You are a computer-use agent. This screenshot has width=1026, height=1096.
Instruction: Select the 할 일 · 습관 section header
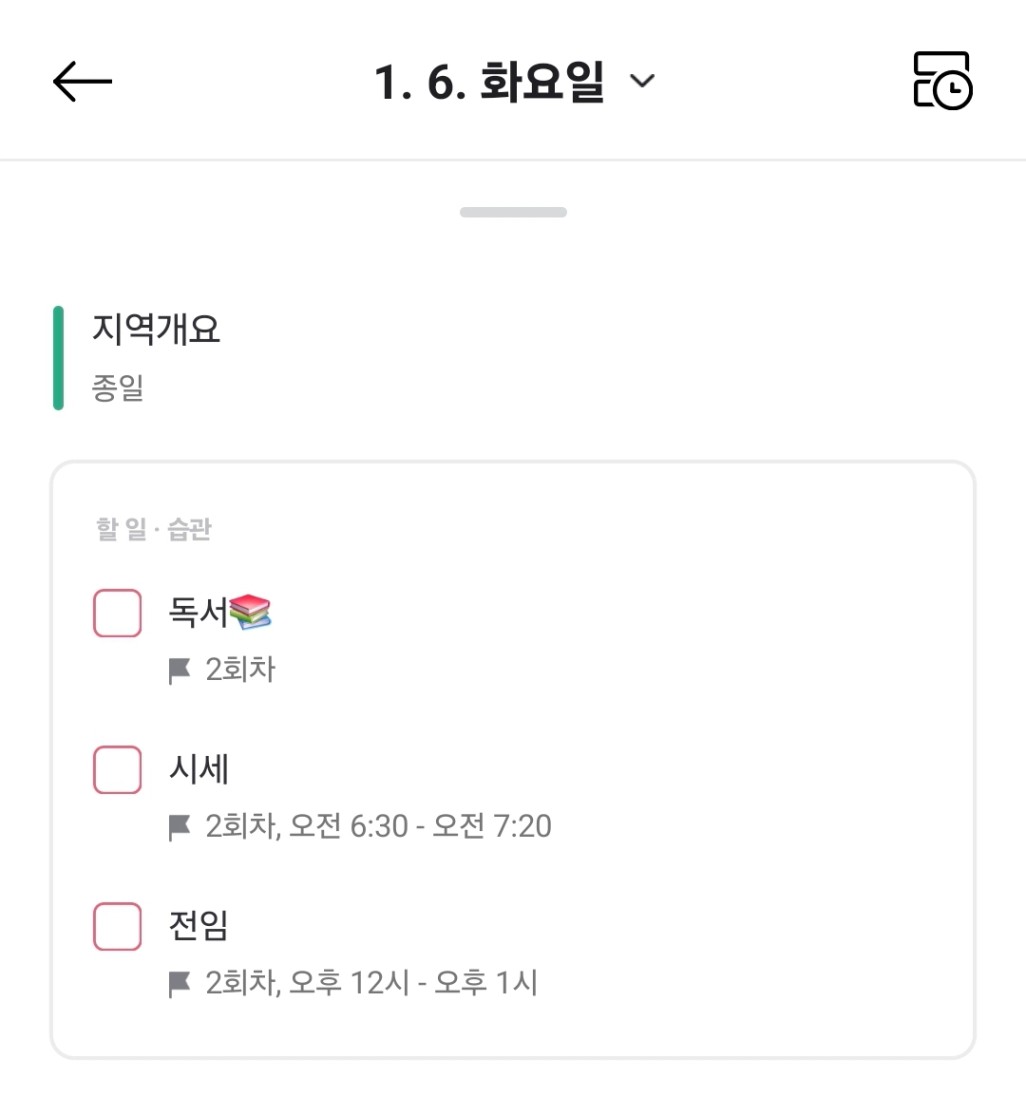(x=154, y=529)
